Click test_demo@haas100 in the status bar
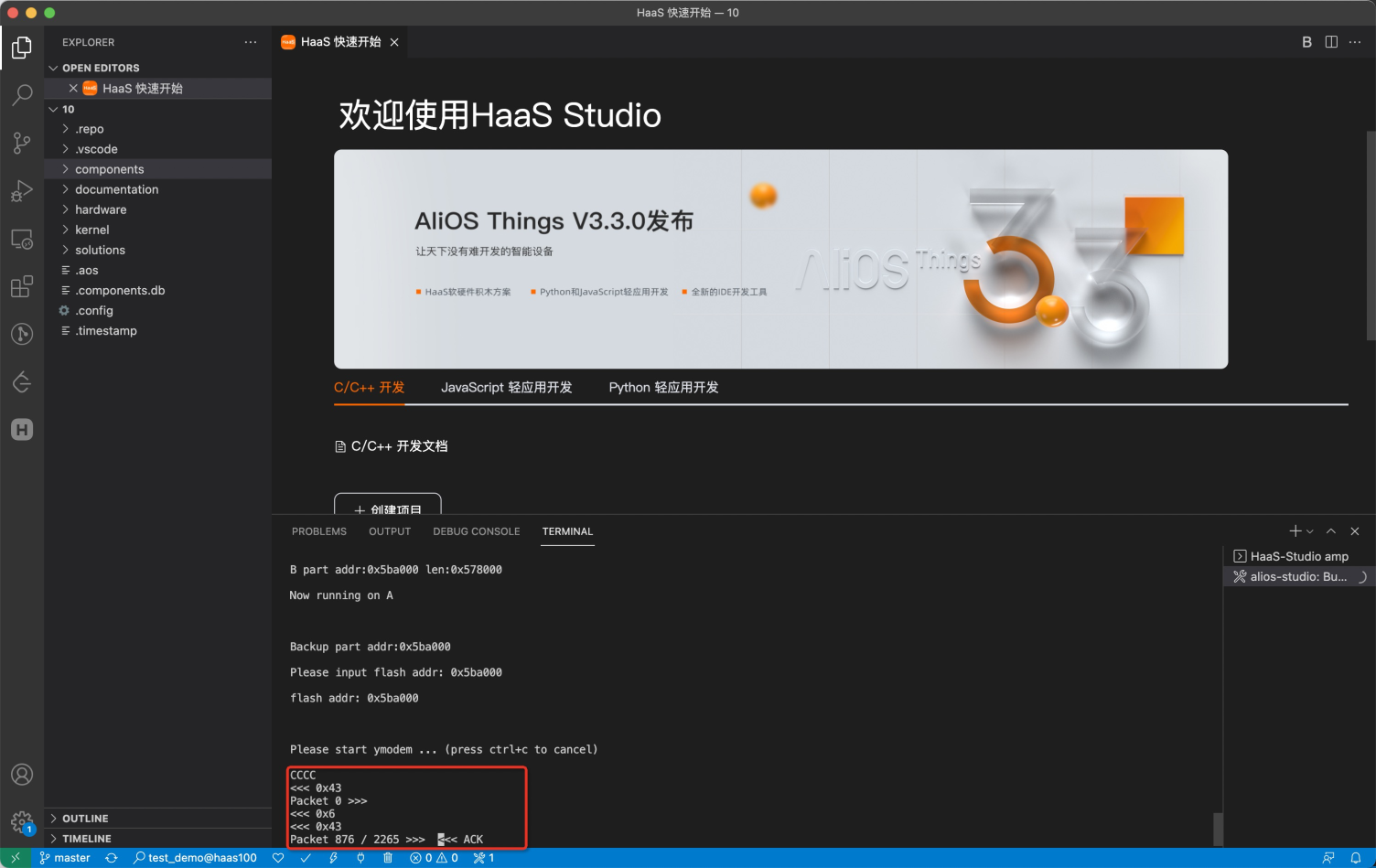Image resolution: width=1376 pixels, height=868 pixels. point(195,858)
